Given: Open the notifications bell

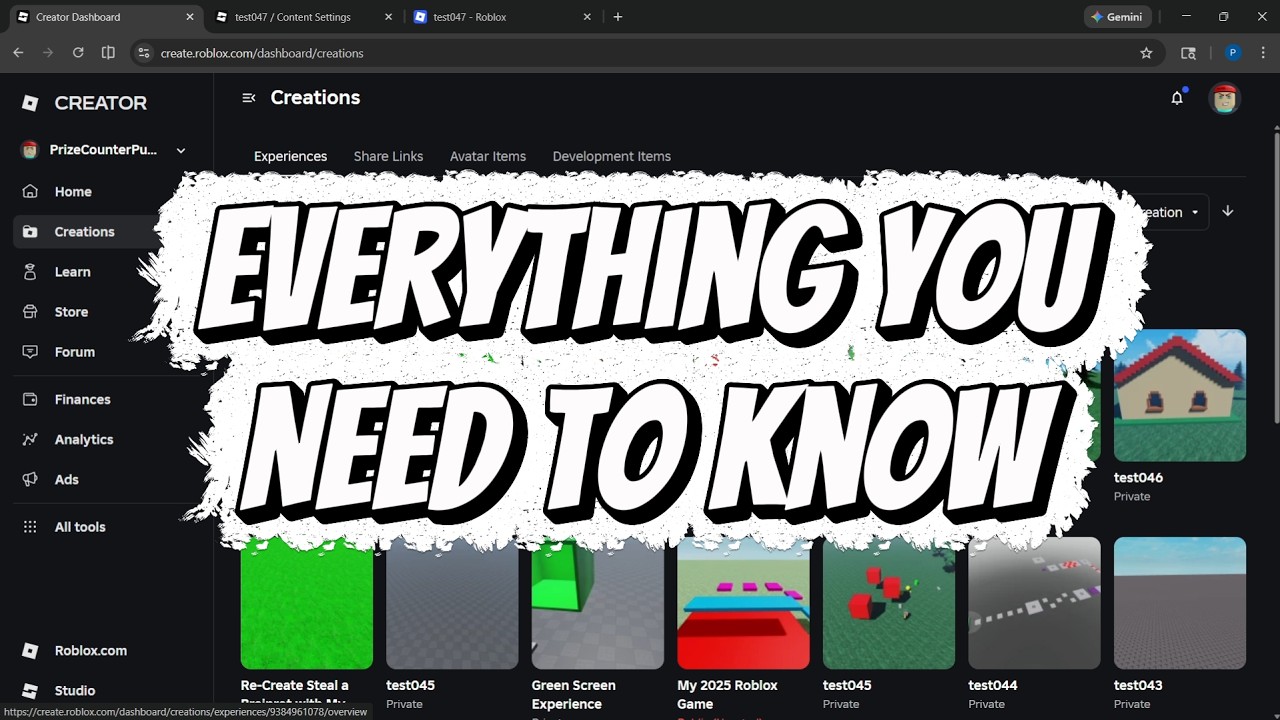Looking at the screenshot, I should (1177, 98).
